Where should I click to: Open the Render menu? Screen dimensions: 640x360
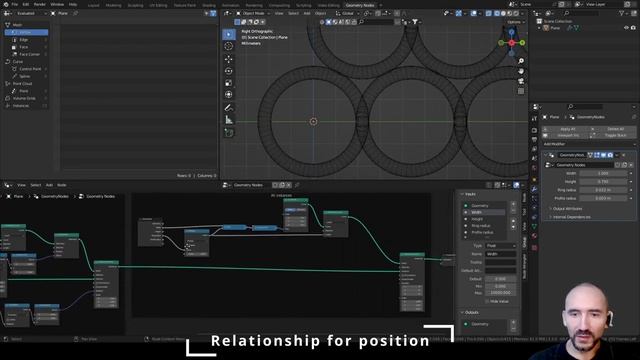pos(40,4)
